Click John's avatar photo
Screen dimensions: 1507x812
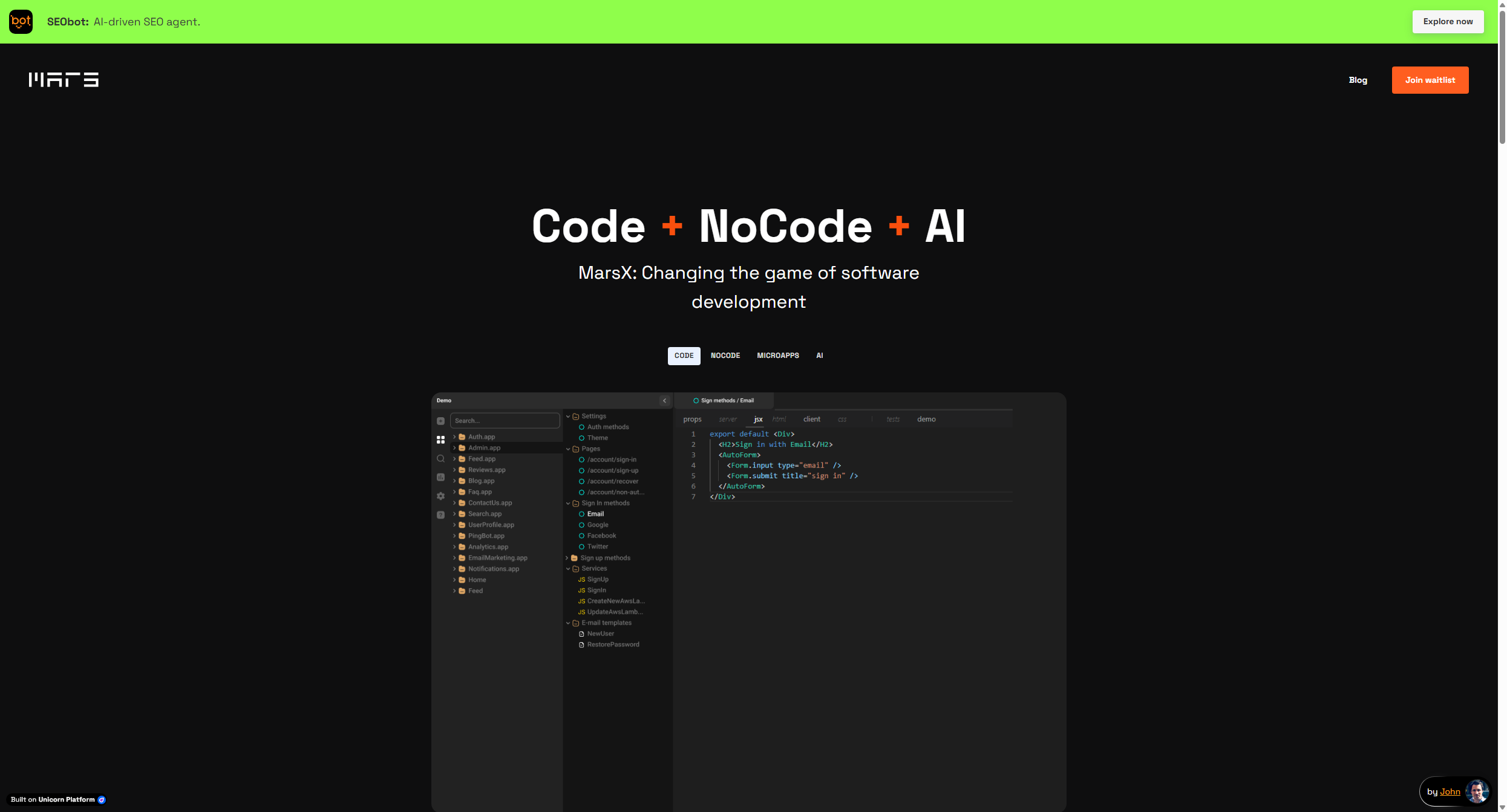[1477, 791]
